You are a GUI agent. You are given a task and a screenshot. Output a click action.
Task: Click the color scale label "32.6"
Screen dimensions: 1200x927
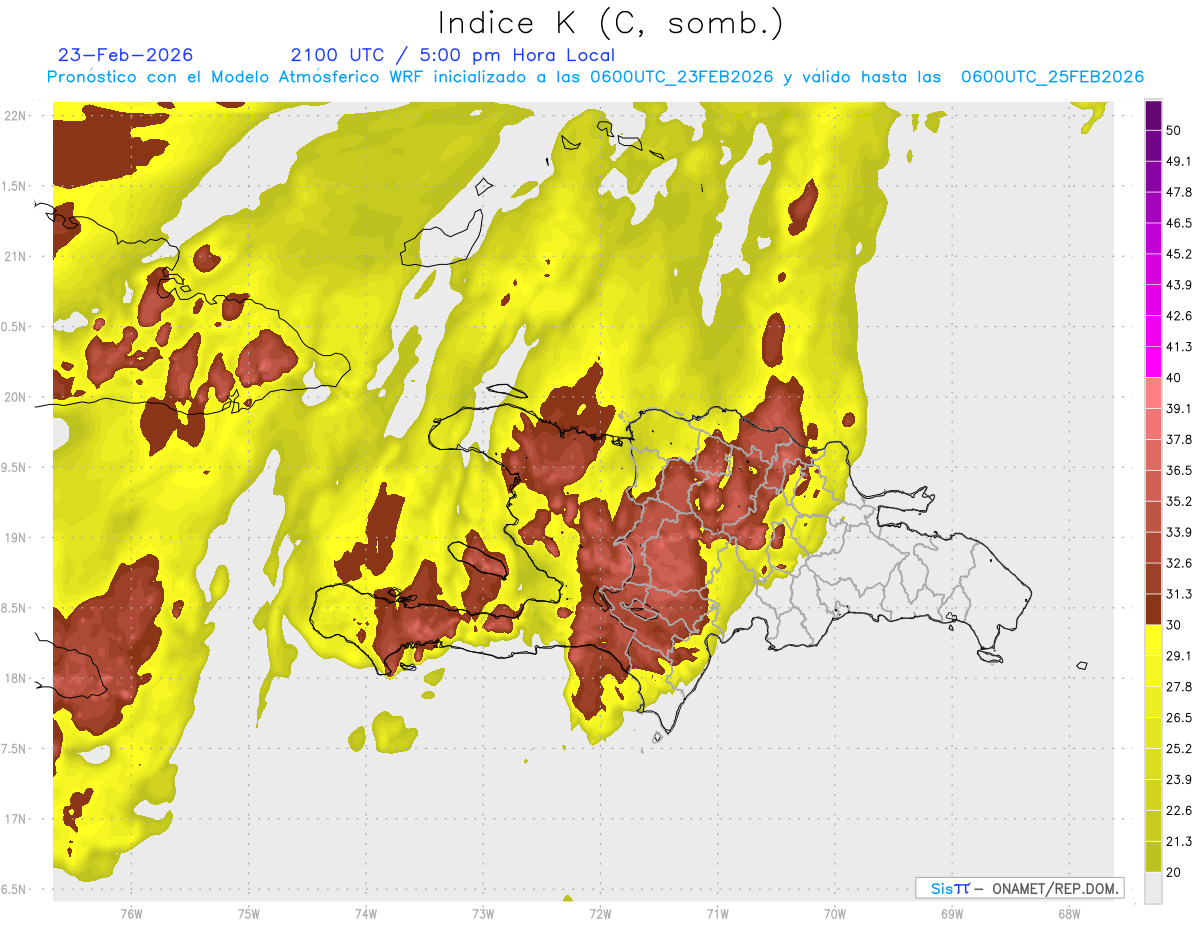1179,563
